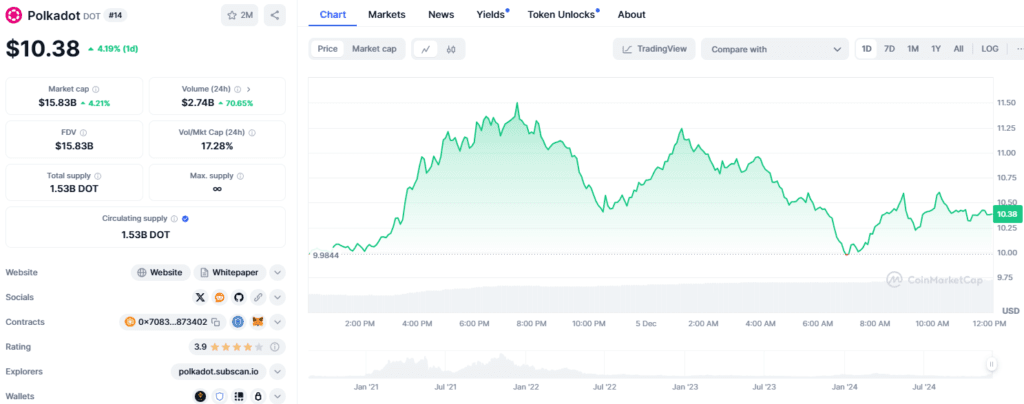The width and height of the screenshot is (1024, 404).
Task: Expand the Website row chevron
Action: pos(278,273)
